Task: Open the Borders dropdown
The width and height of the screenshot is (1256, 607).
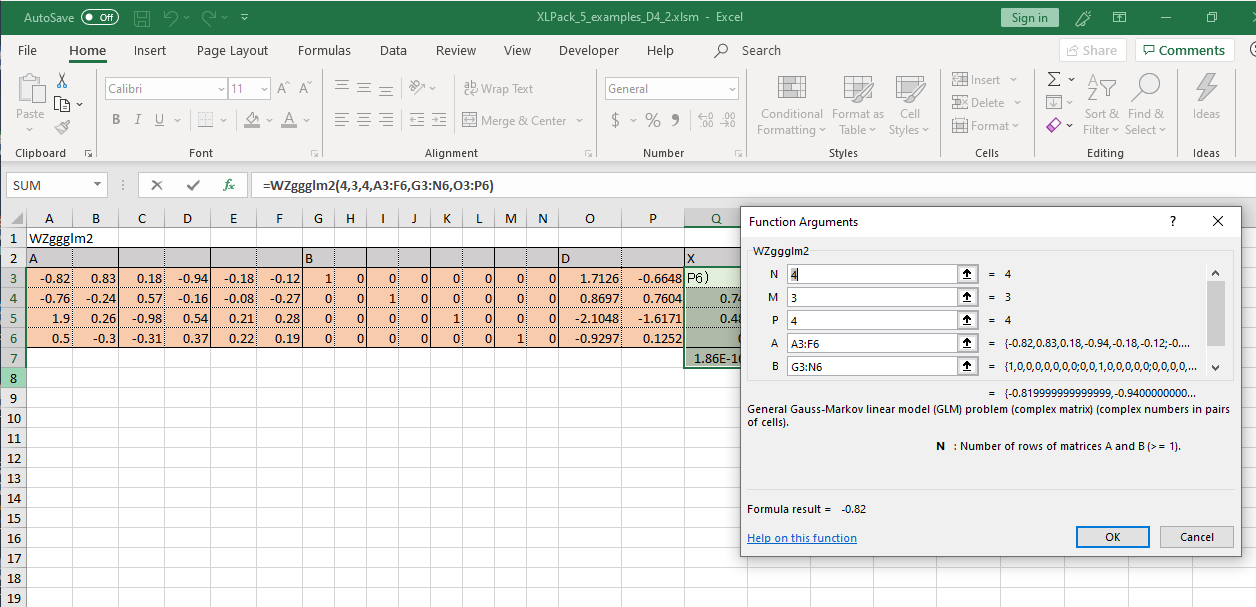Action: [223, 120]
